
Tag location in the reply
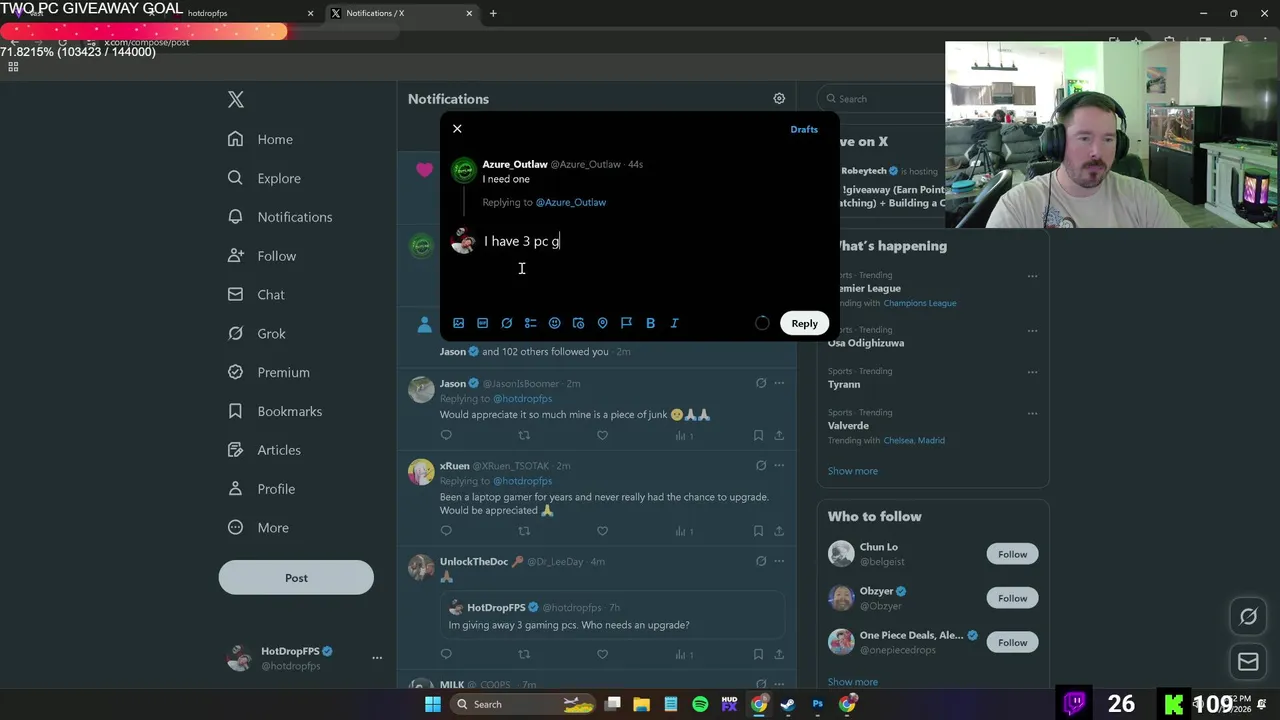click(x=602, y=323)
